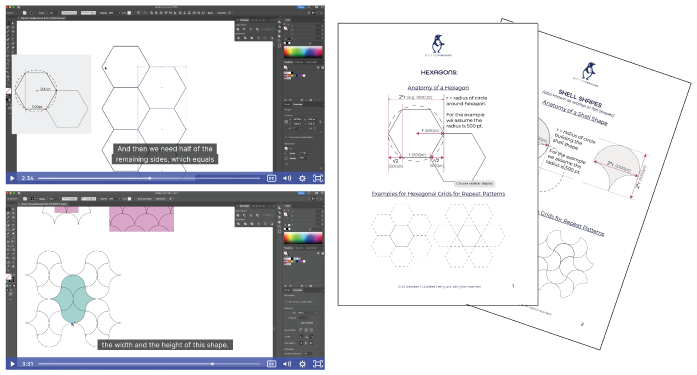Click the Anatomy of a Hexagon heading

click(438, 88)
